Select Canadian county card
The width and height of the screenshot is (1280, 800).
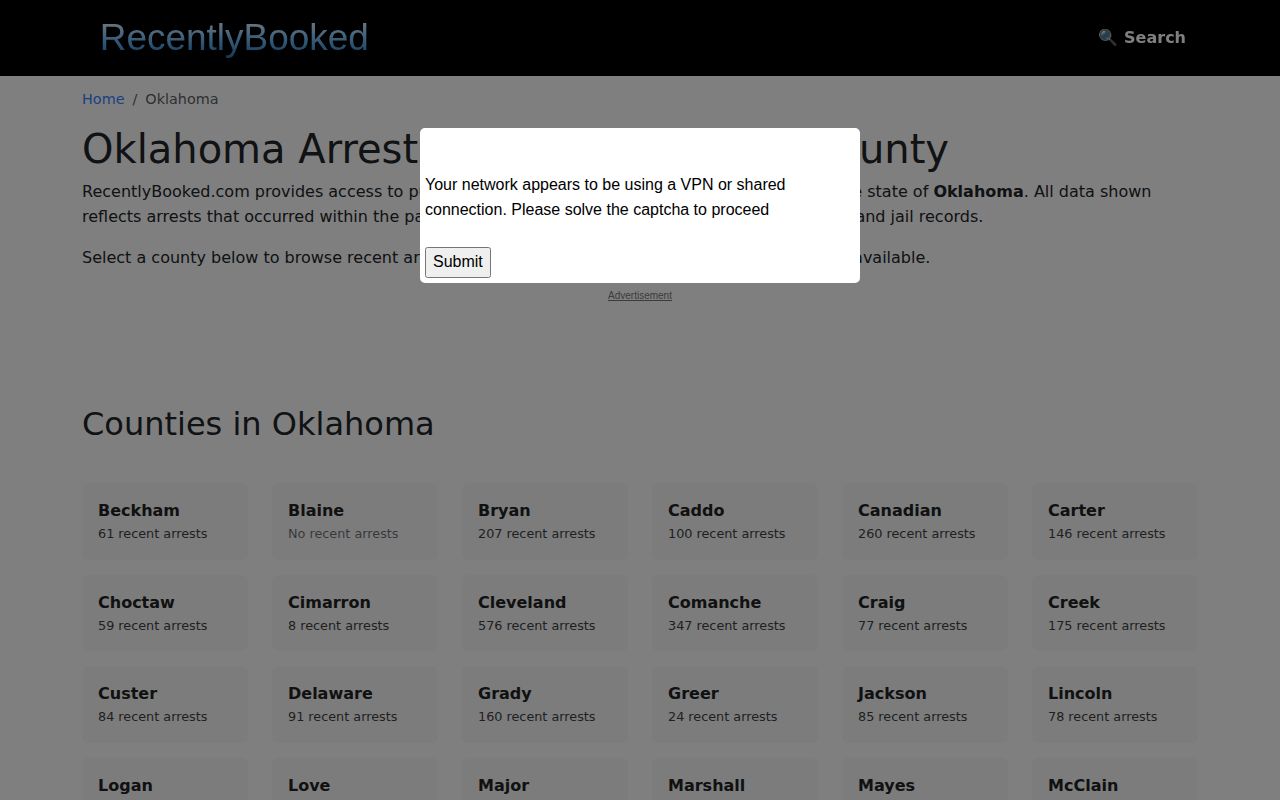pos(925,521)
